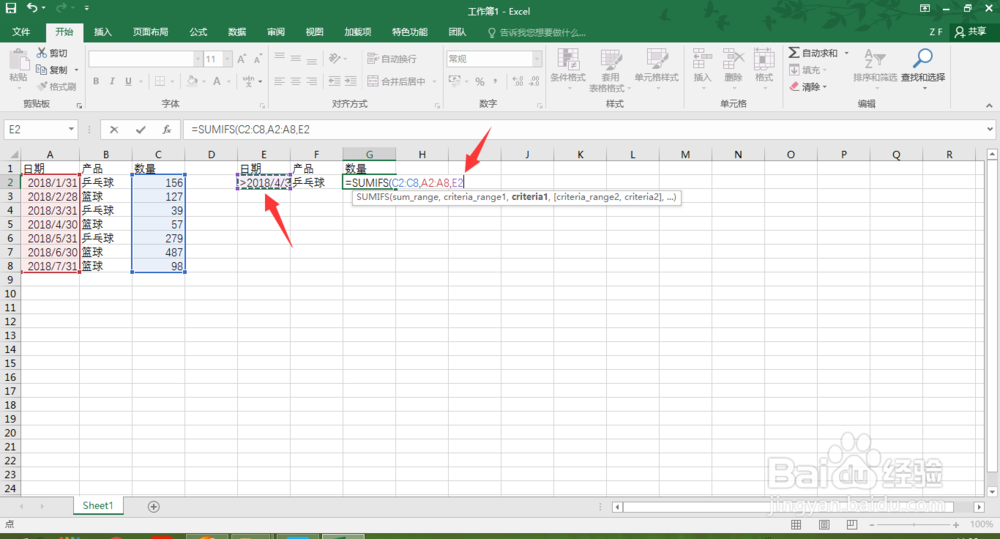Click the Format Painter button
The width and height of the screenshot is (1000, 539).
[57, 86]
